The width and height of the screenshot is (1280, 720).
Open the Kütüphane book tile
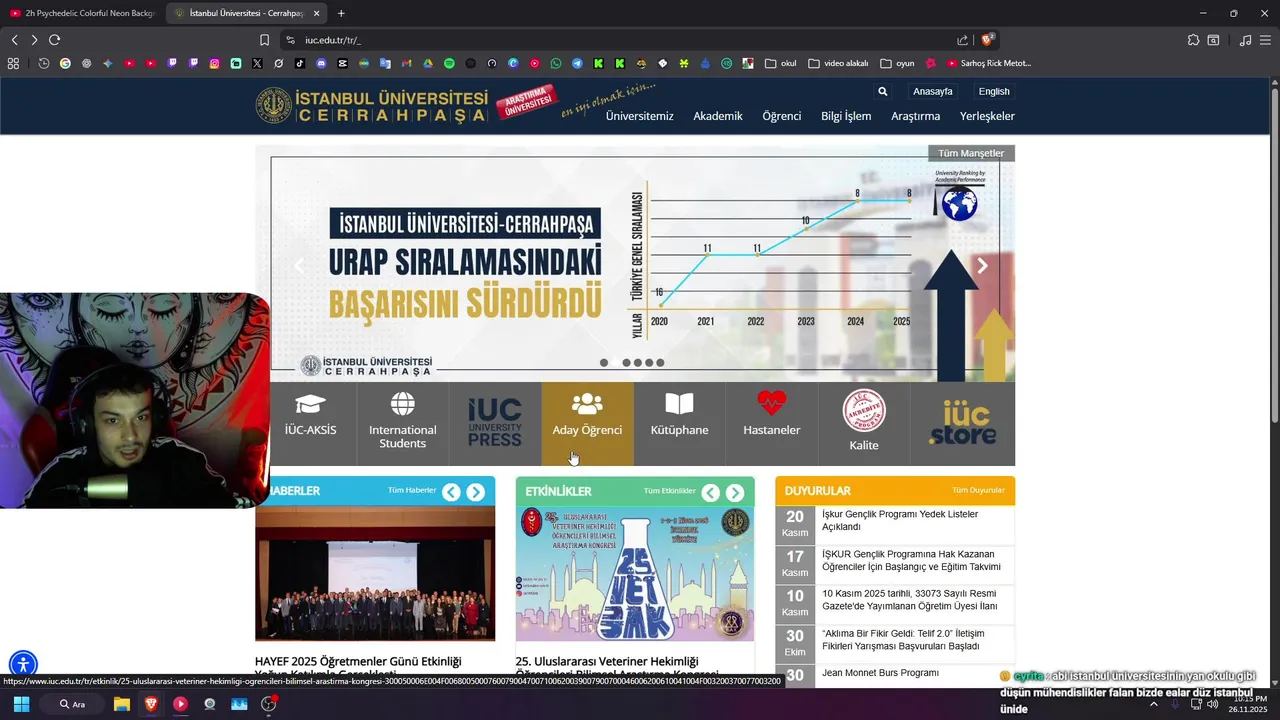pyautogui.click(x=679, y=424)
